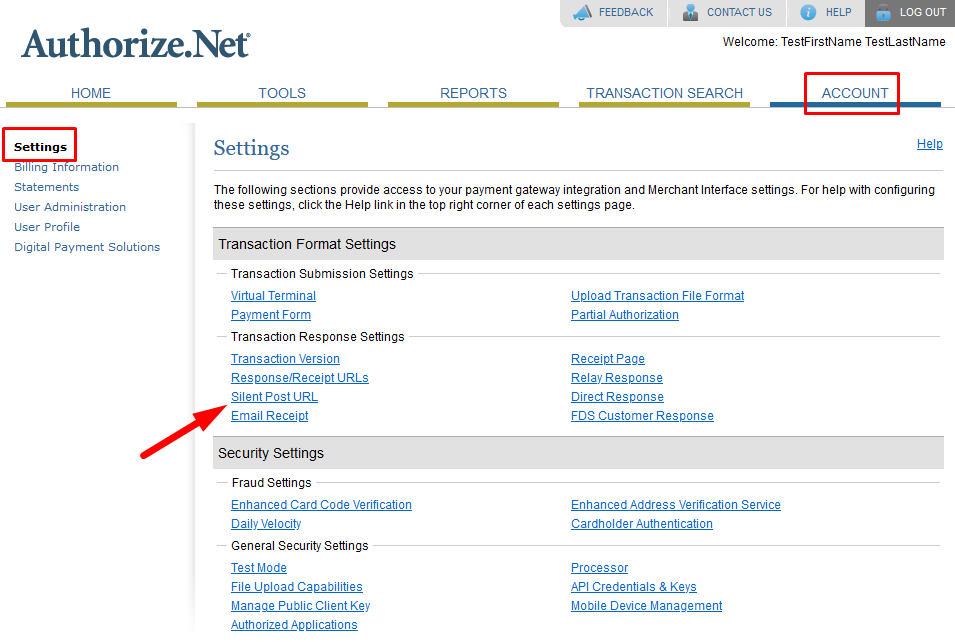Viewport: 955px width, 642px height.
Task: Open the Relay Response settings link
Action: pos(616,378)
